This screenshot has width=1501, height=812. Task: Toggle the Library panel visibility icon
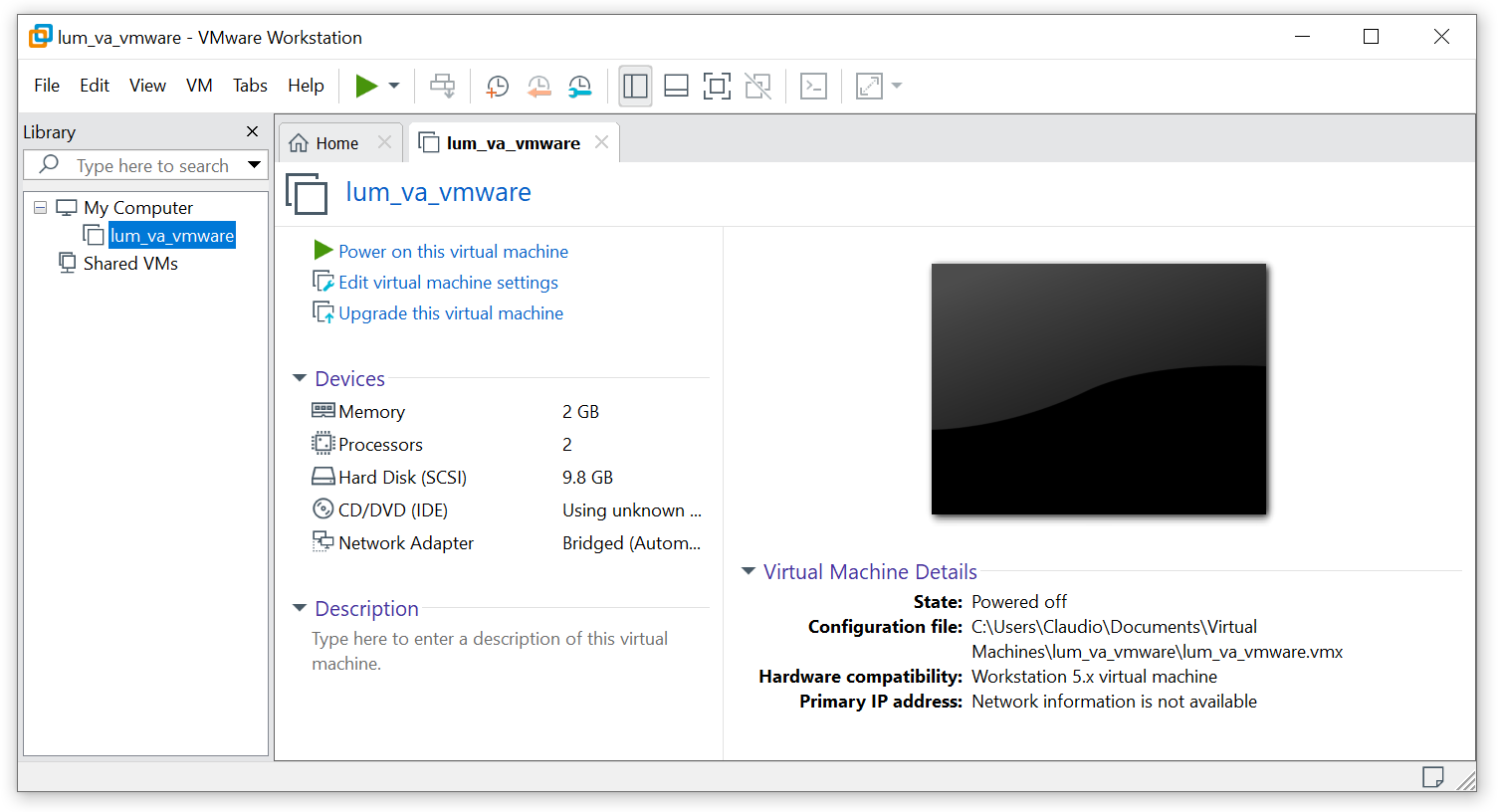click(x=635, y=86)
